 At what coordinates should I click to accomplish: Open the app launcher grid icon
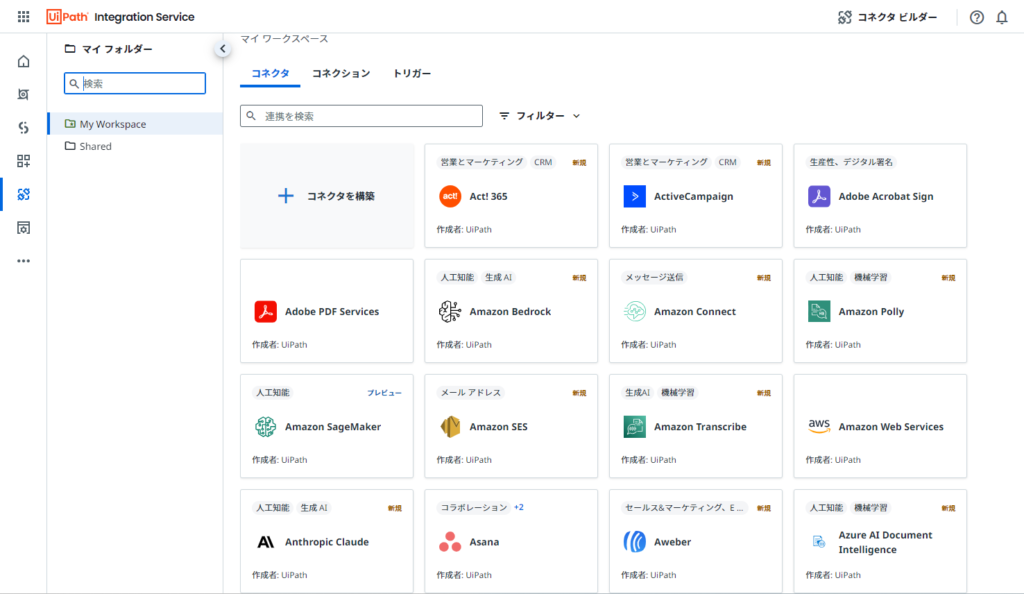click(24, 17)
